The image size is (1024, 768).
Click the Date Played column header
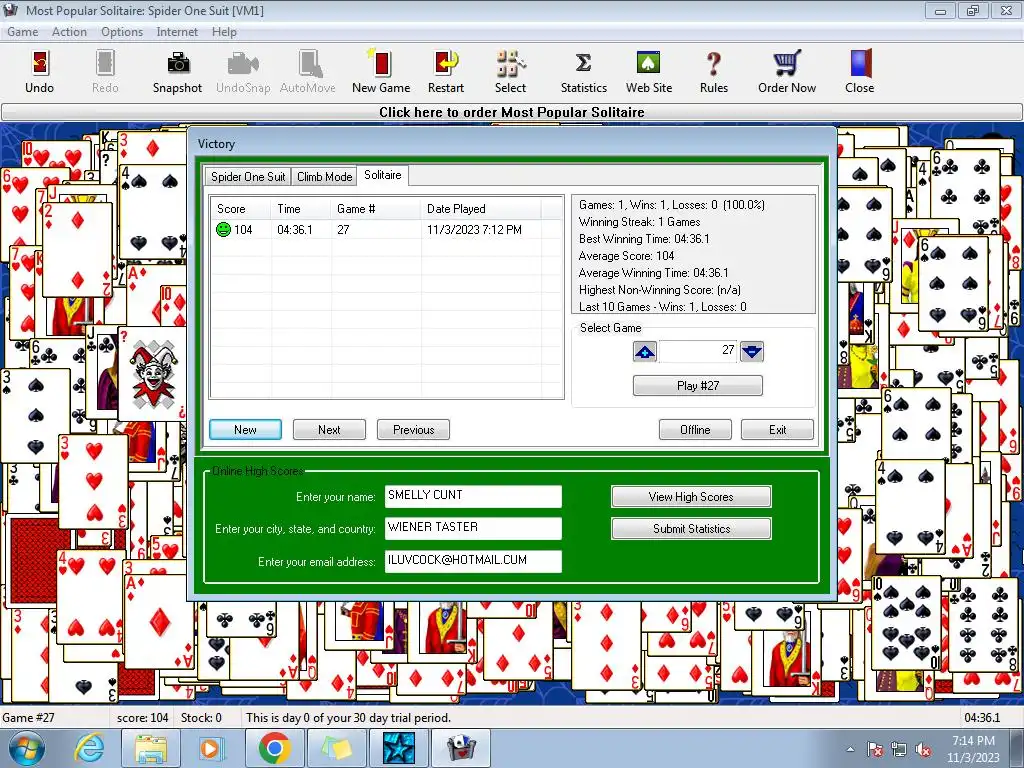tap(481, 209)
